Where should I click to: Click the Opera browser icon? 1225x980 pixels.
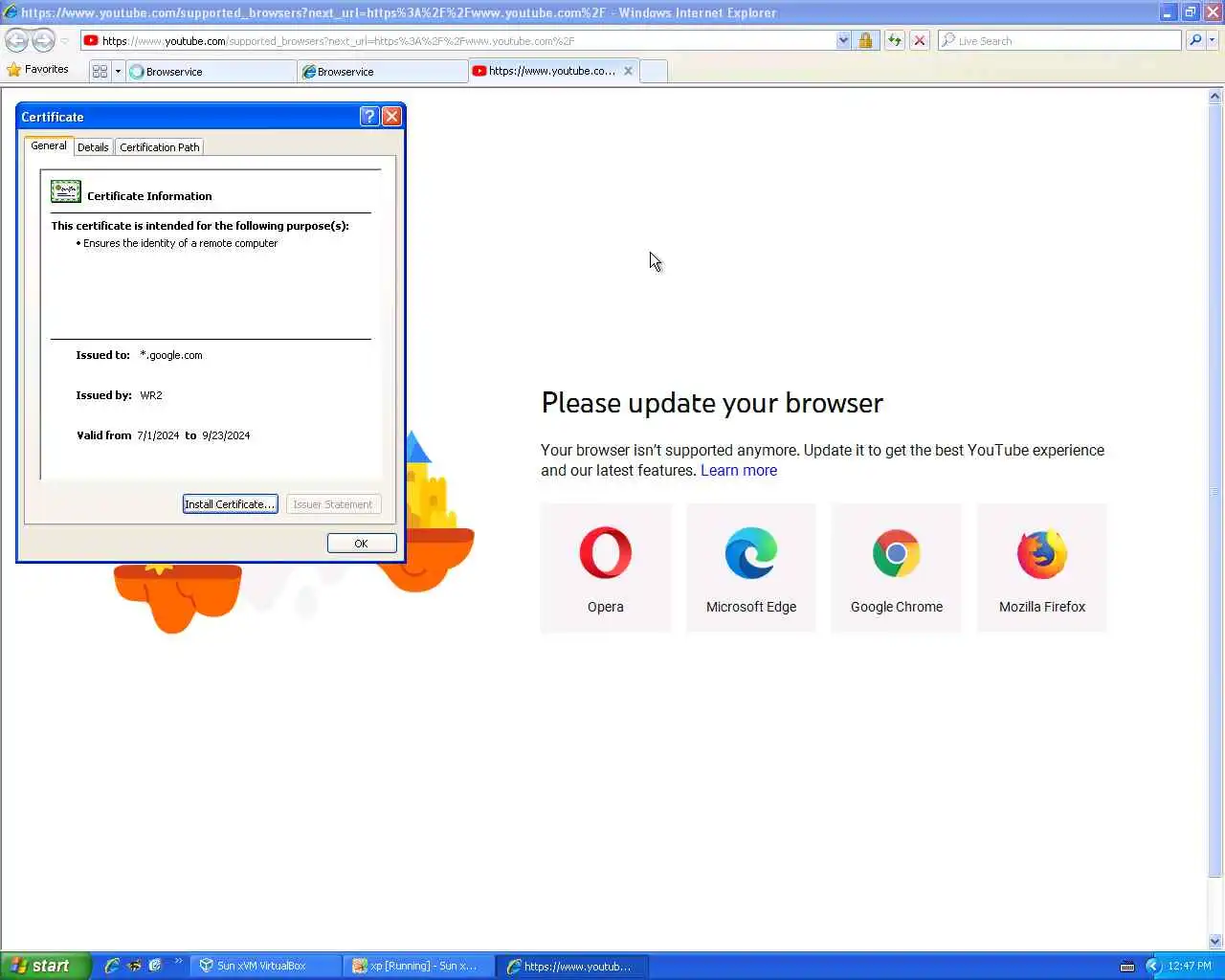(x=606, y=553)
